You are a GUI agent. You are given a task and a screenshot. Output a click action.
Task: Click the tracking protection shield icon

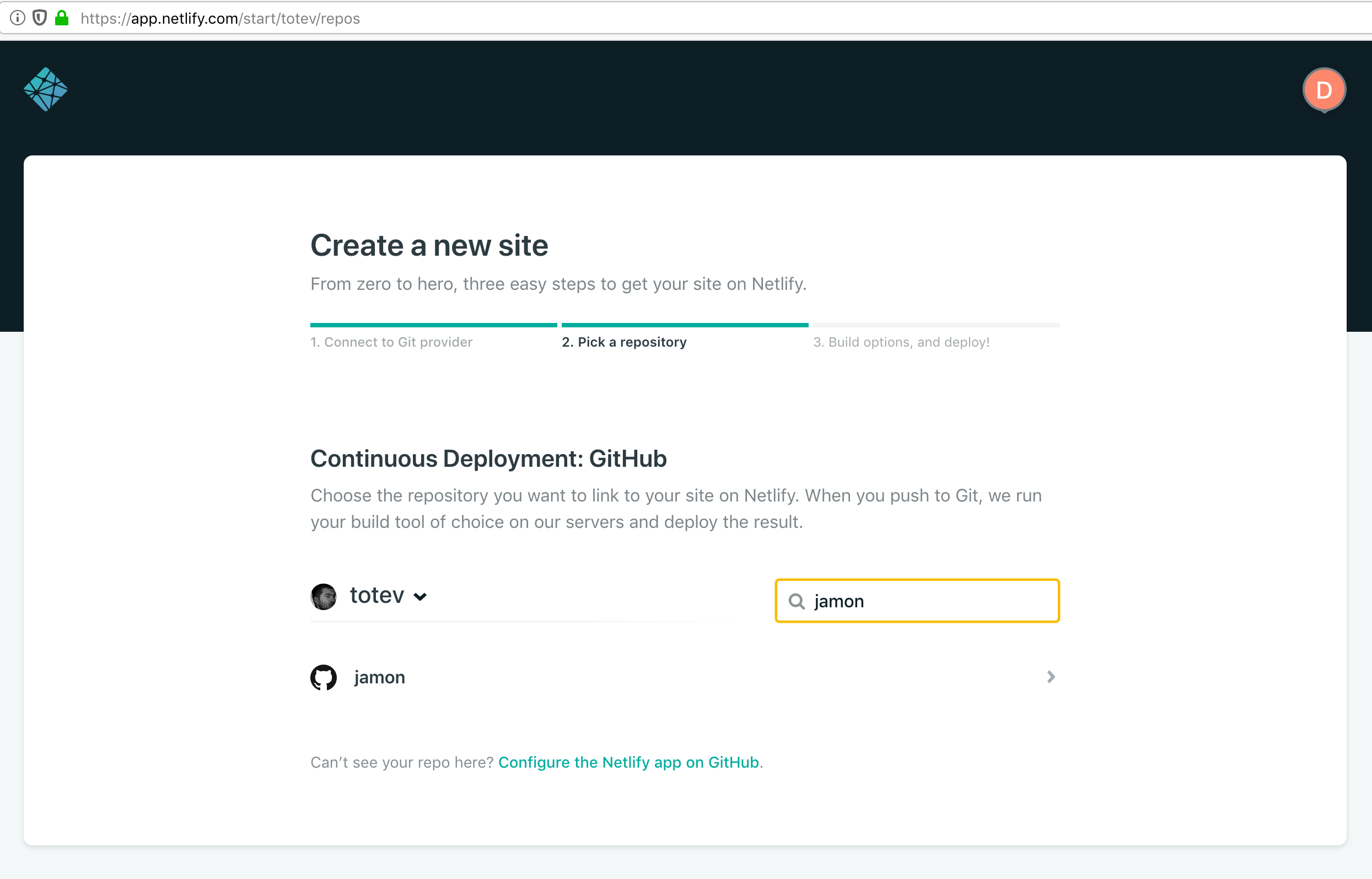(x=39, y=18)
